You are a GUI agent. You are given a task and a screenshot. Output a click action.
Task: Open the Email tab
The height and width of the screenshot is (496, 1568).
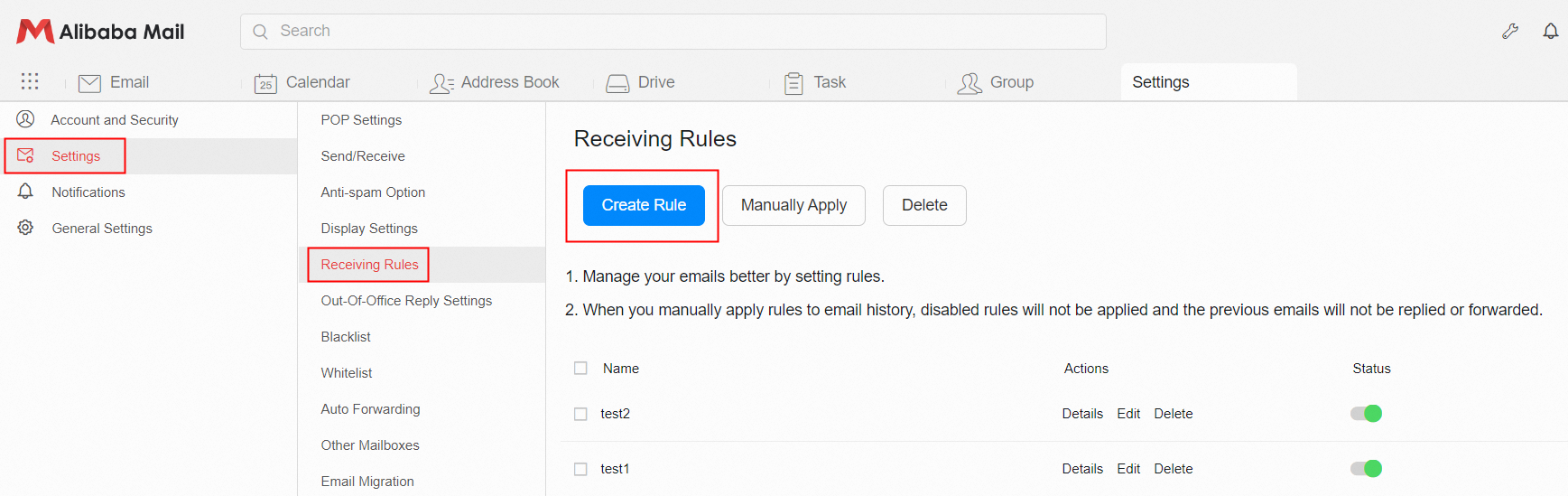click(129, 82)
